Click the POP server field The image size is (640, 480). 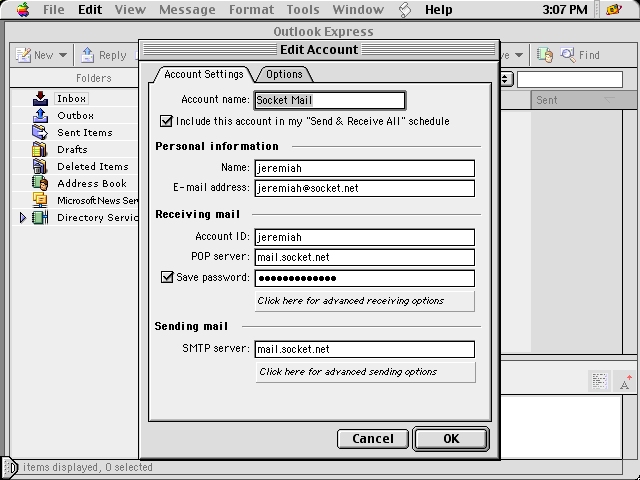point(364,257)
